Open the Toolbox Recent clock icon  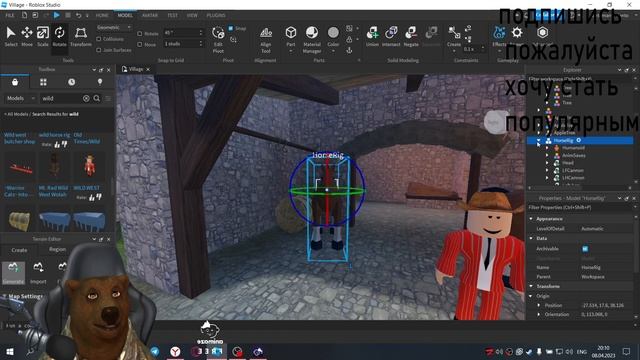coord(71,82)
